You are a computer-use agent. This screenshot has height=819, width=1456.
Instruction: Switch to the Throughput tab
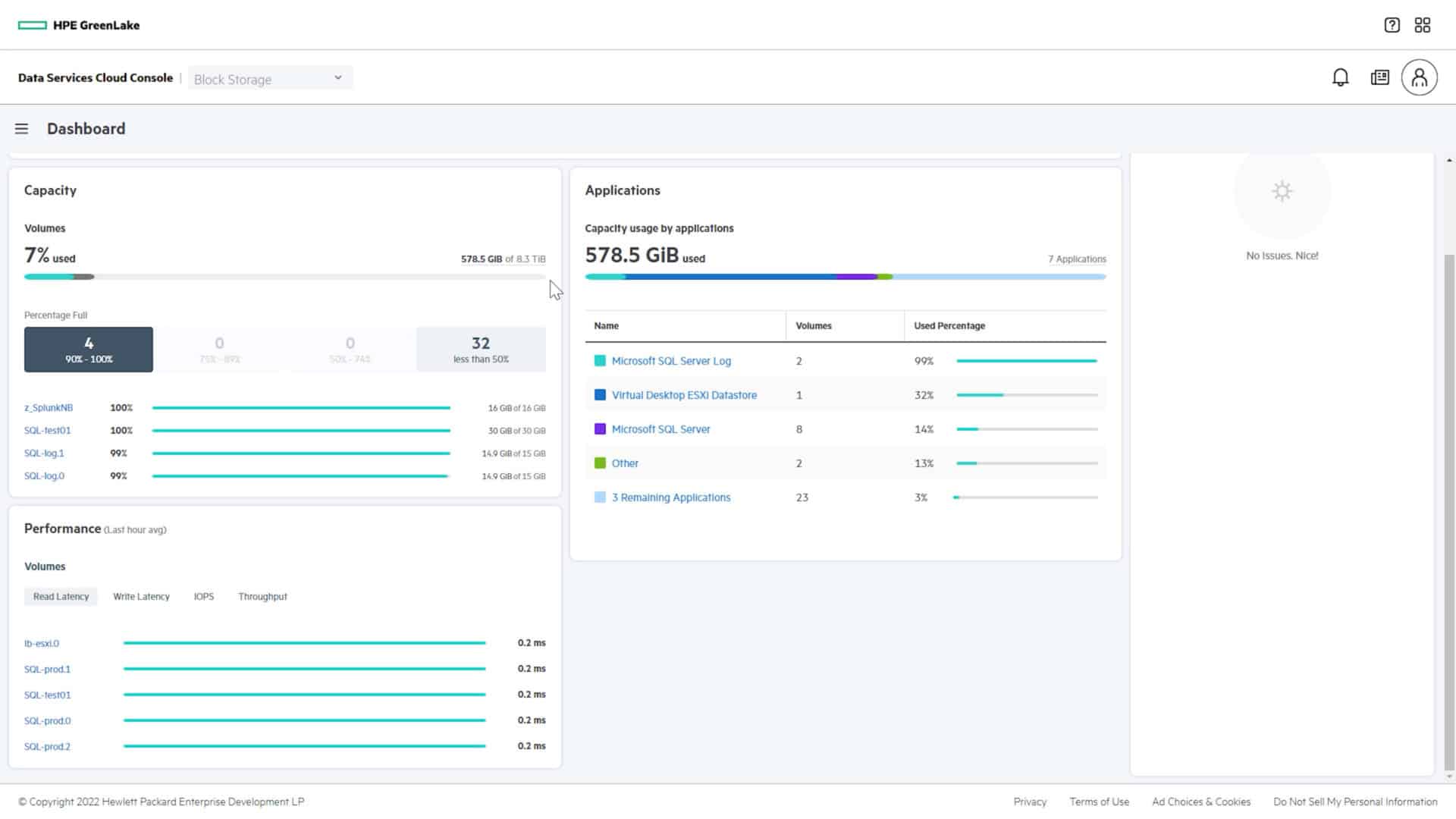[262, 597]
